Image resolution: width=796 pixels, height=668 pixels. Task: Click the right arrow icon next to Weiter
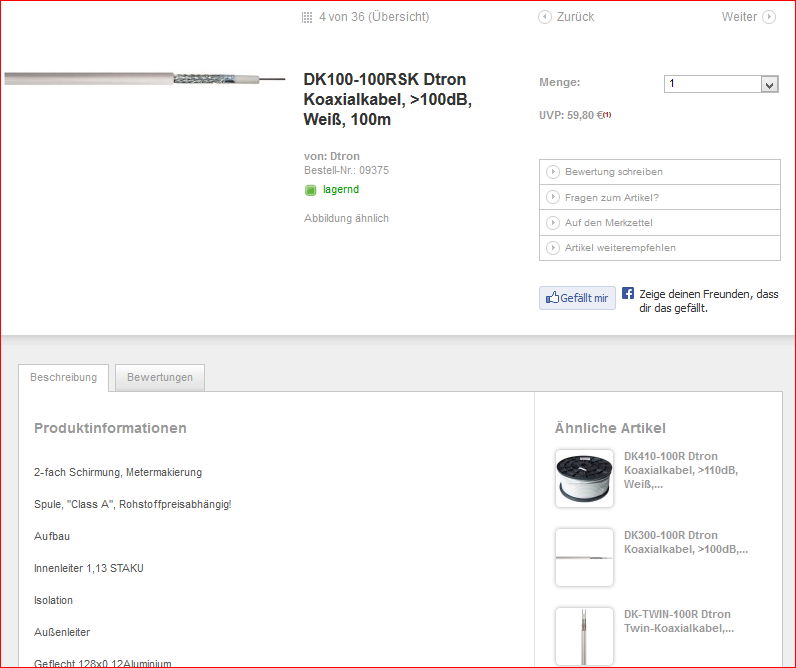tap(768, 17)
